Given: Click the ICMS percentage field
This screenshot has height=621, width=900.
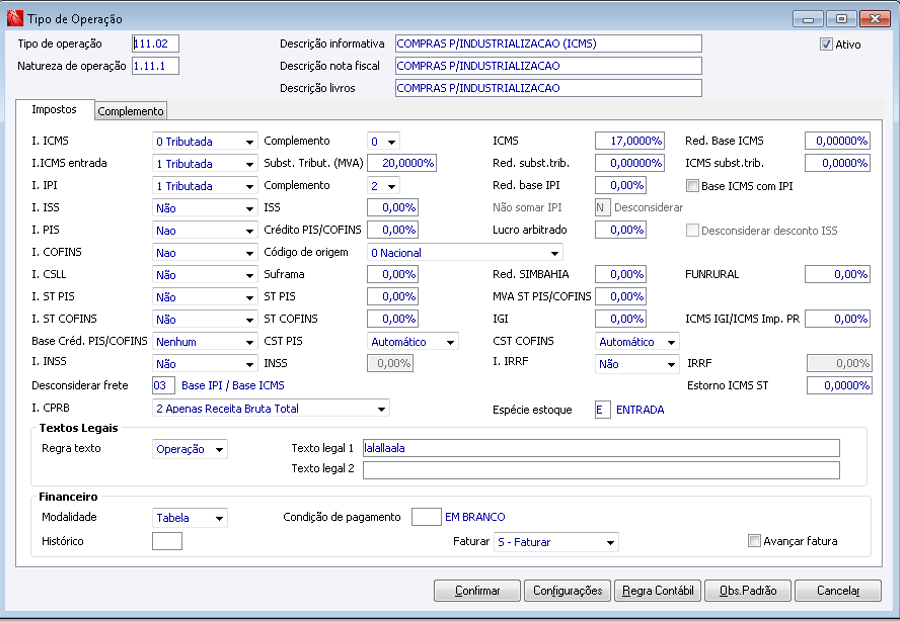Looking at the screenshot, I should [x=630, y=141].
